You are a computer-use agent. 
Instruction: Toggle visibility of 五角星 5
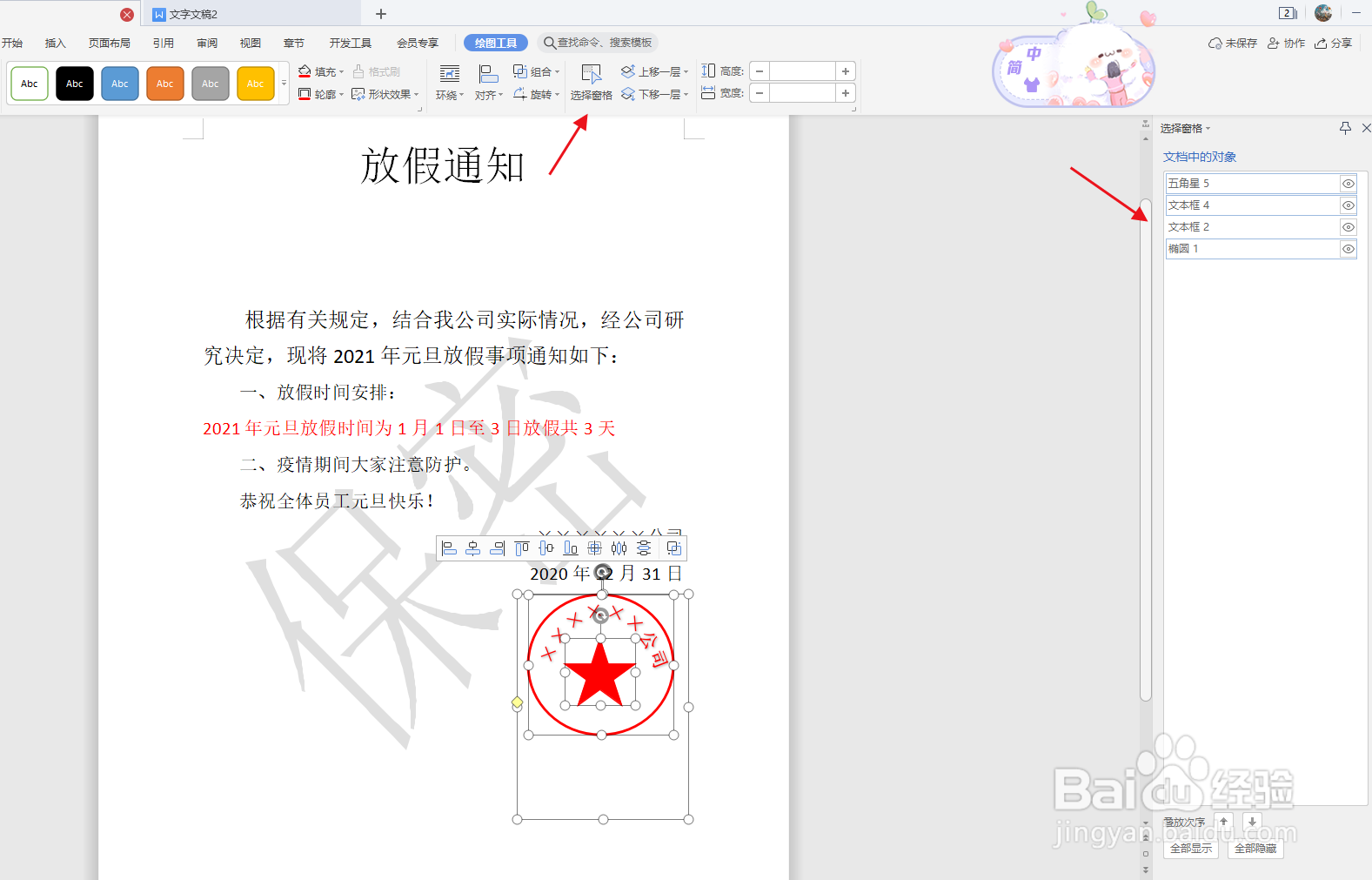click(1349, 184)
